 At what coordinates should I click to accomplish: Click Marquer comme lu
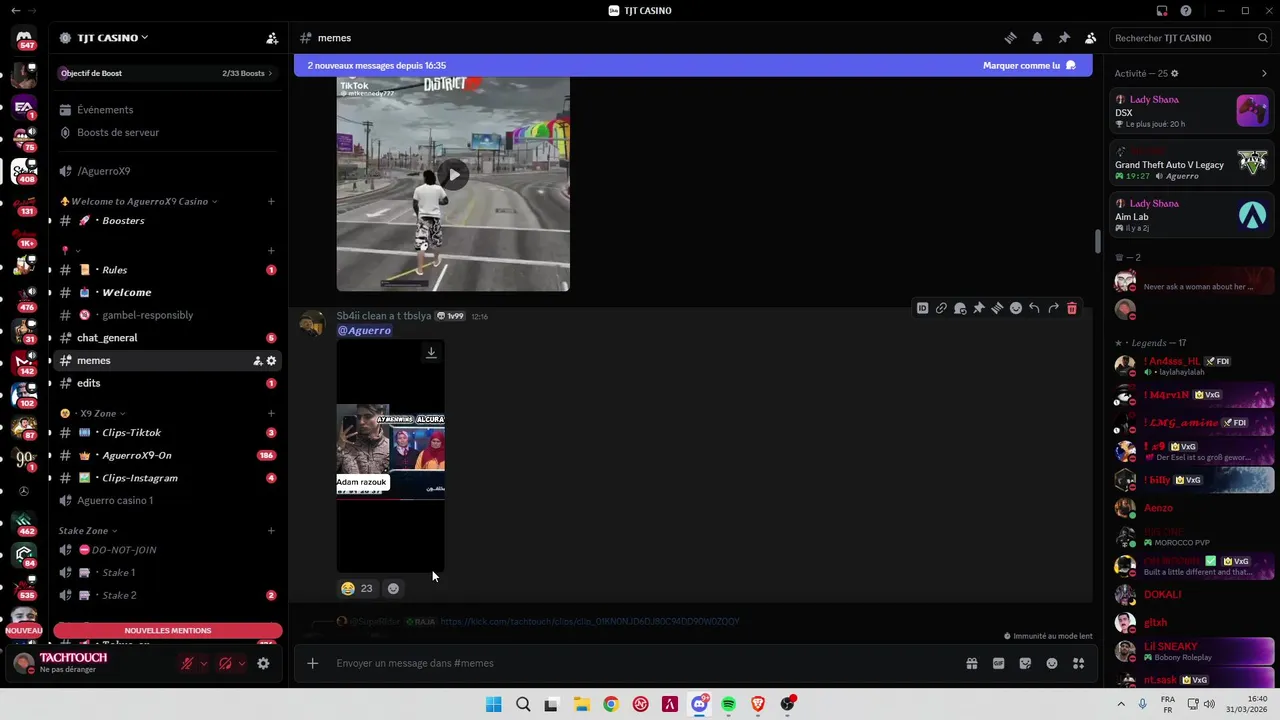coord(1030,66)
